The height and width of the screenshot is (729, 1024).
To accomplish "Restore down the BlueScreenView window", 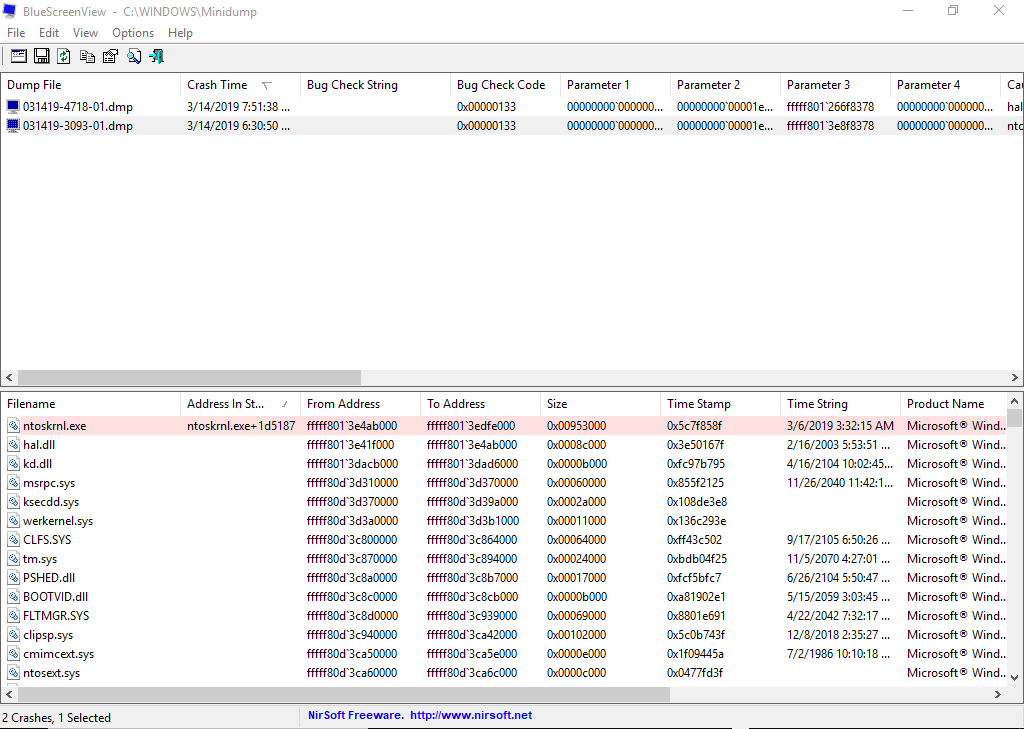I will 953,10.
